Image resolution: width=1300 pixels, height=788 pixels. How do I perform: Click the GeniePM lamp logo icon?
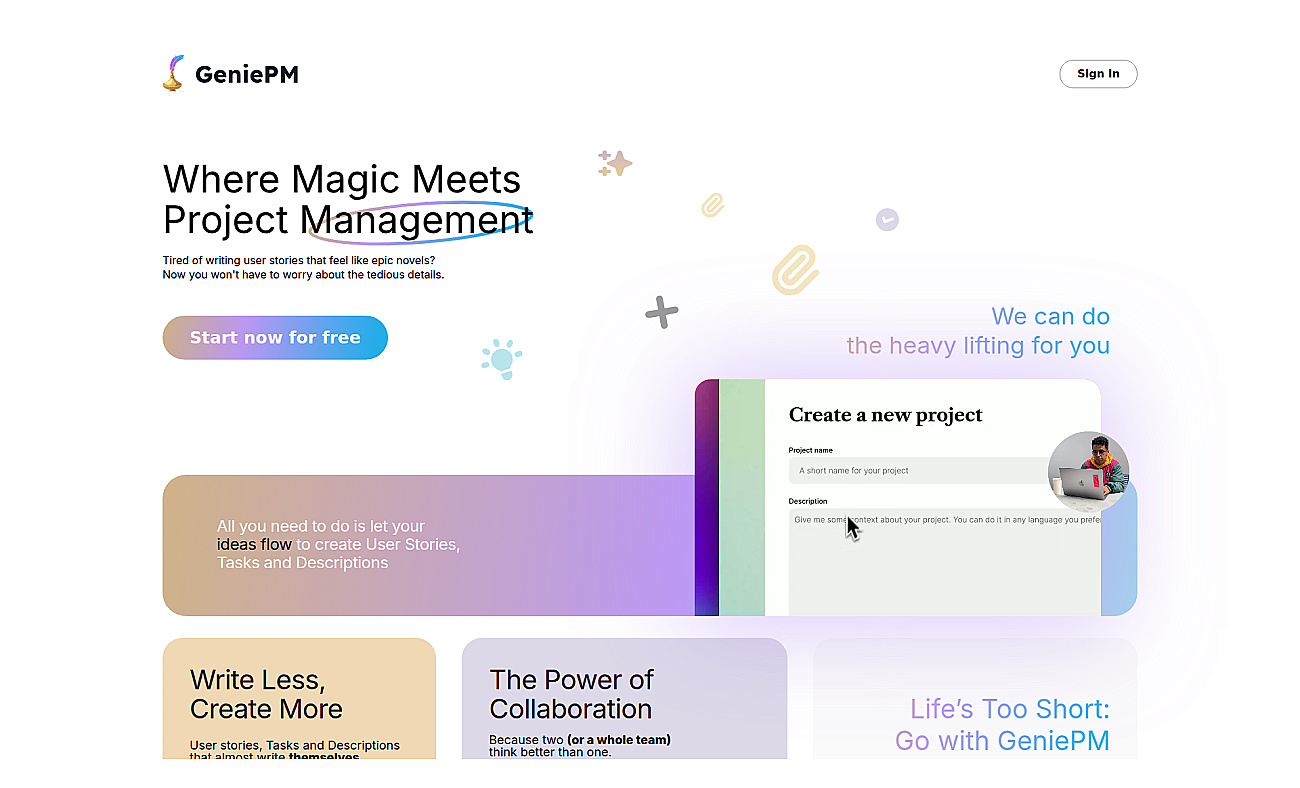coord(174,73)
